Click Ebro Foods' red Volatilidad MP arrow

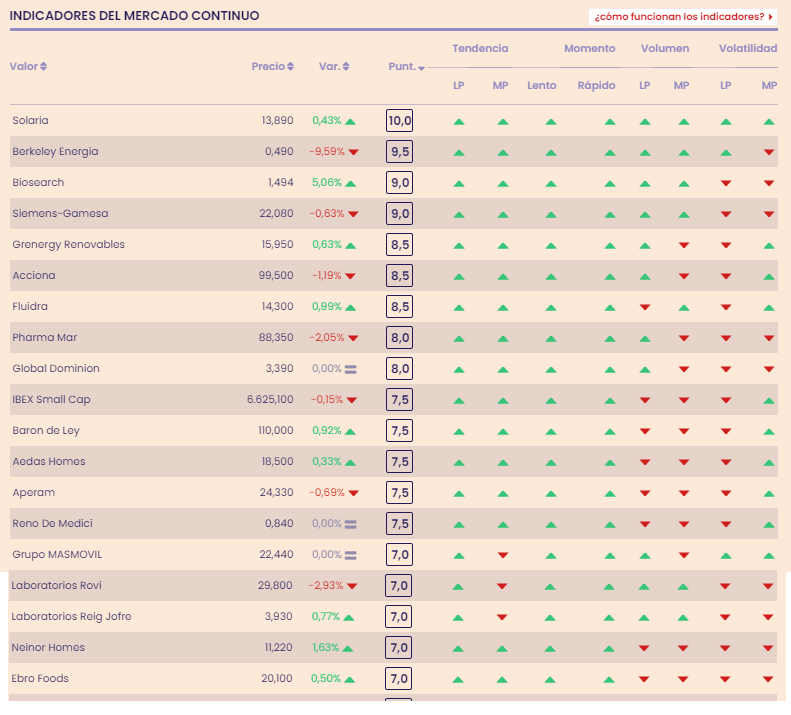click(x=768, y=679)
